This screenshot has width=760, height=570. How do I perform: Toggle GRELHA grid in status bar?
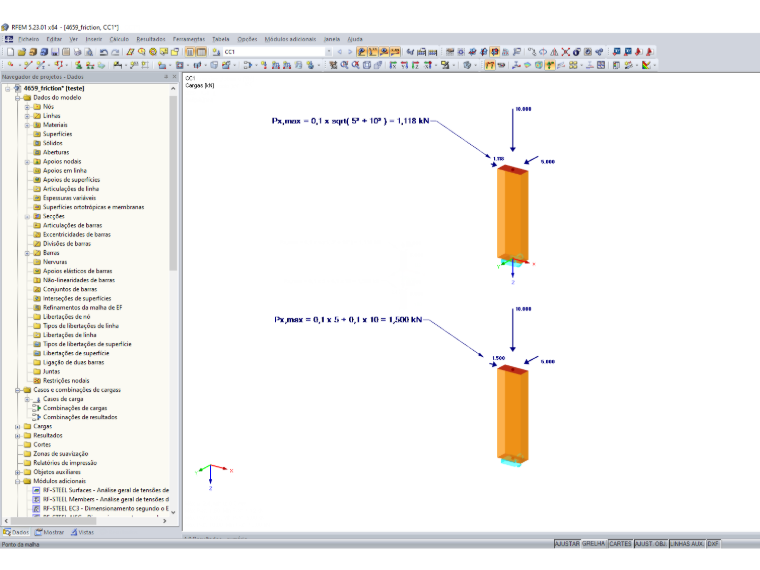593,544
